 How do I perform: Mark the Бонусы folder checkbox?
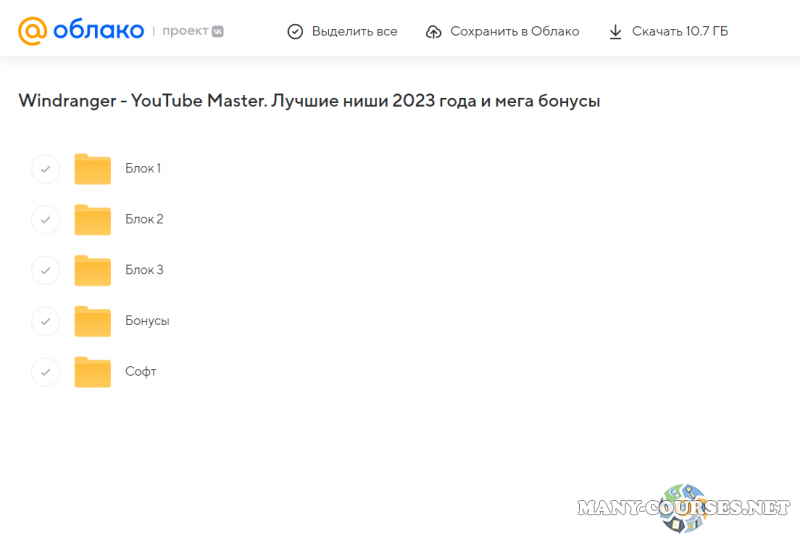click(x=45, y=322)
